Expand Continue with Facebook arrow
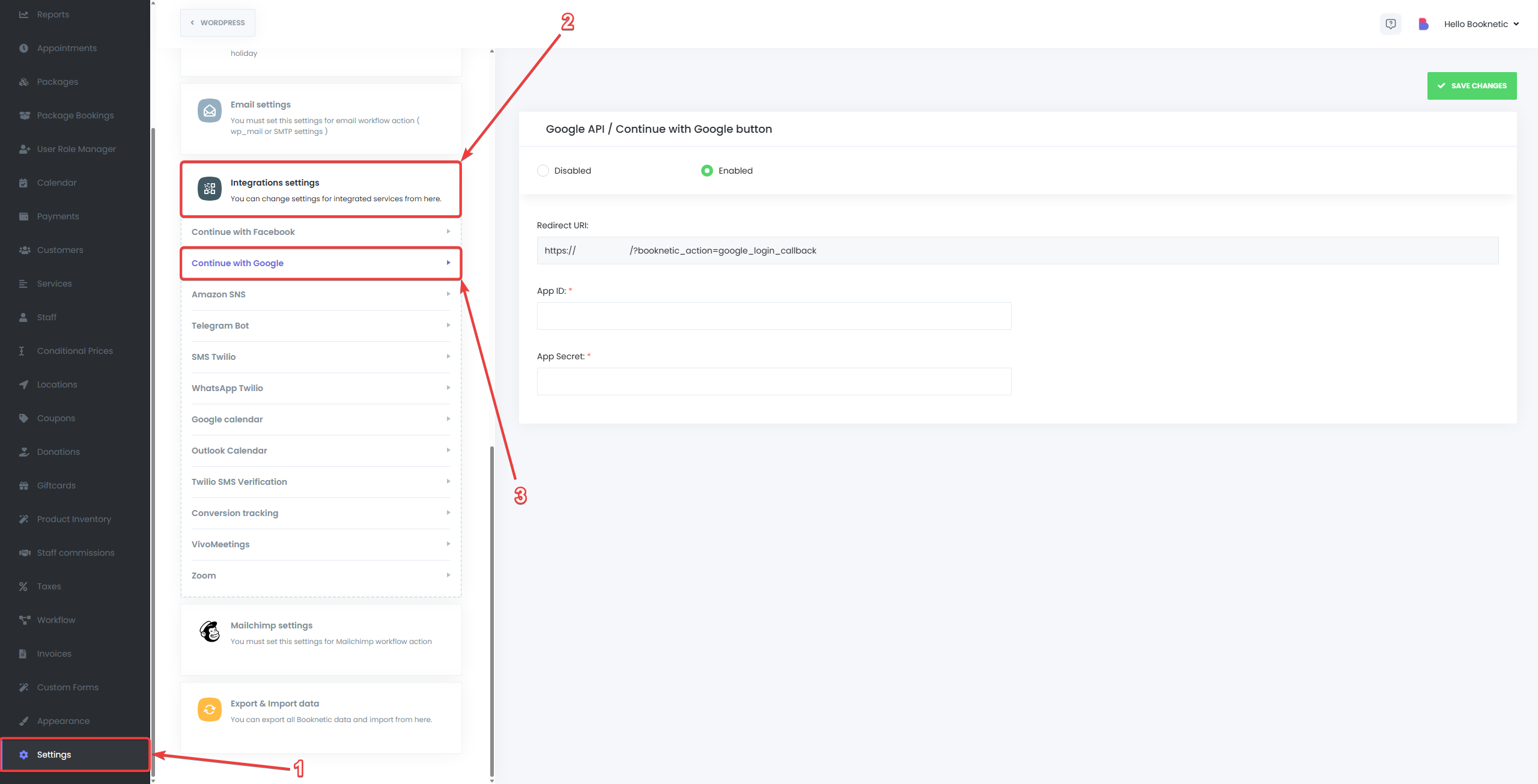Image resolution: width=1538 pixels, height=784 pixels. tap(448, 232)
